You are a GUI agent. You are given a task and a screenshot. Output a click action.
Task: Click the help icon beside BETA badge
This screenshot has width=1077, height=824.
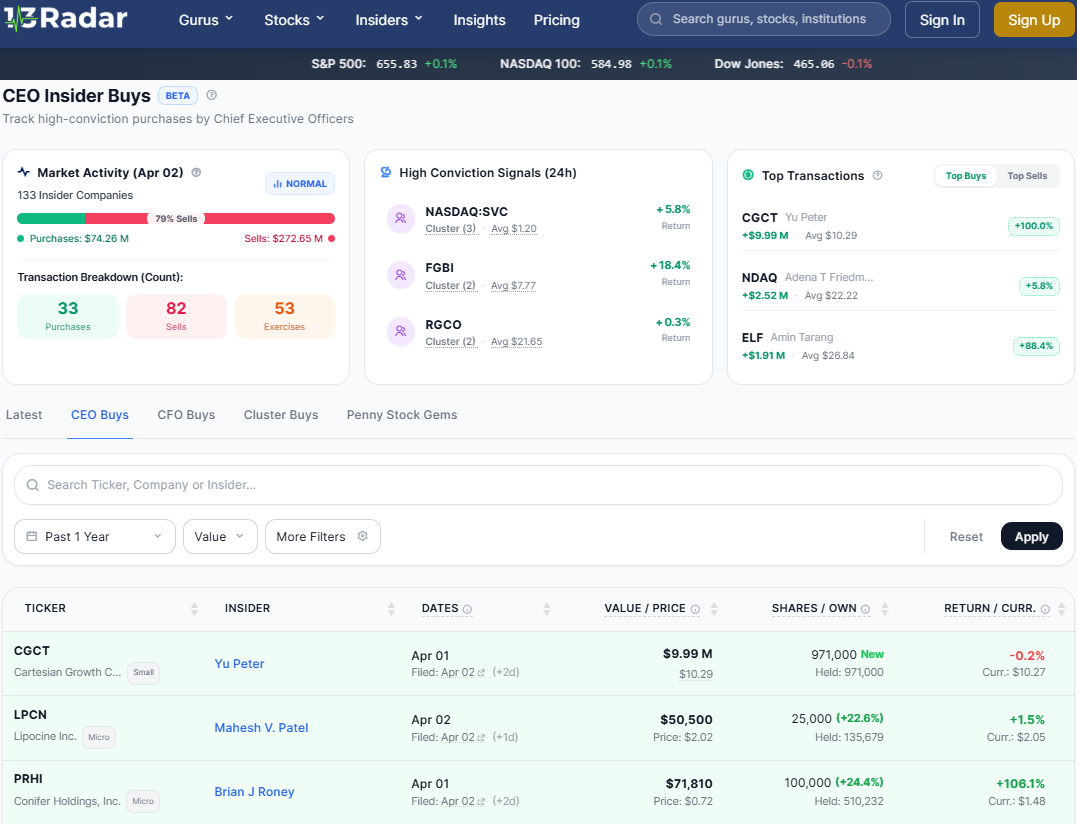coord(212,95)
